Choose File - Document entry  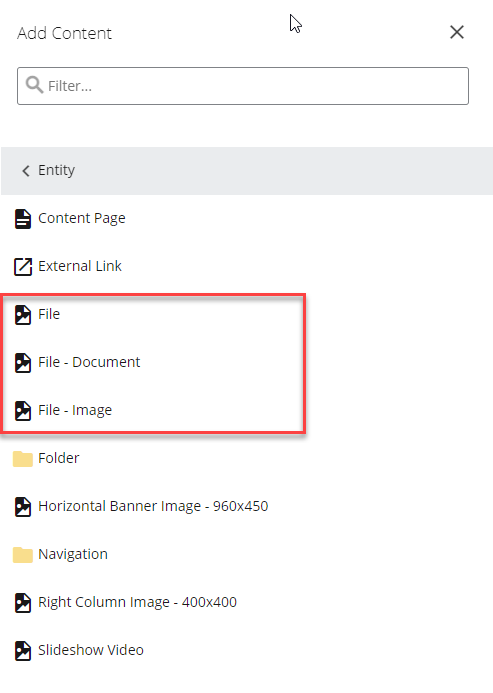click(x=89, y=362)
